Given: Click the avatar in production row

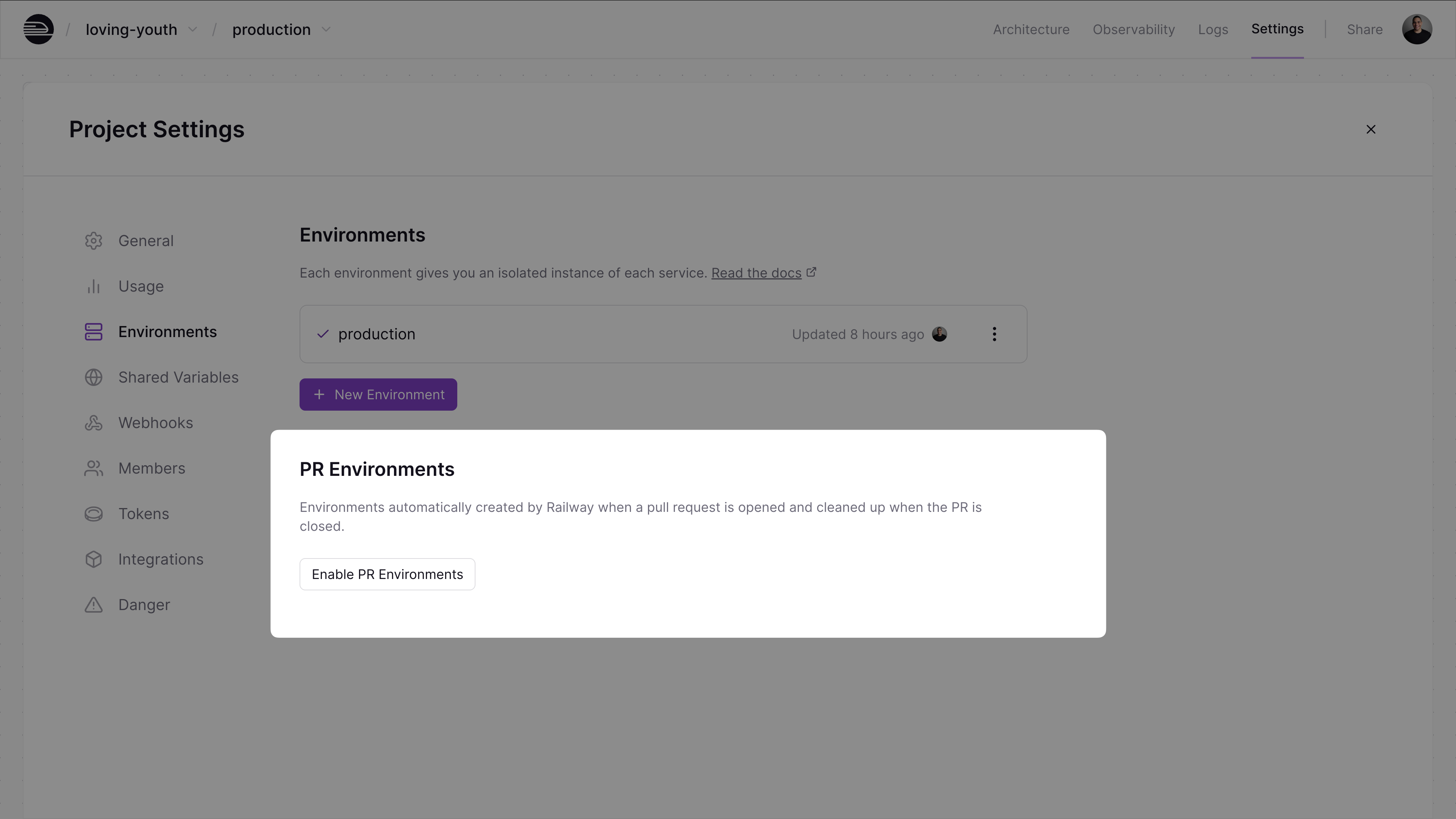Looking at the screenshot, I should coord(940,334).
